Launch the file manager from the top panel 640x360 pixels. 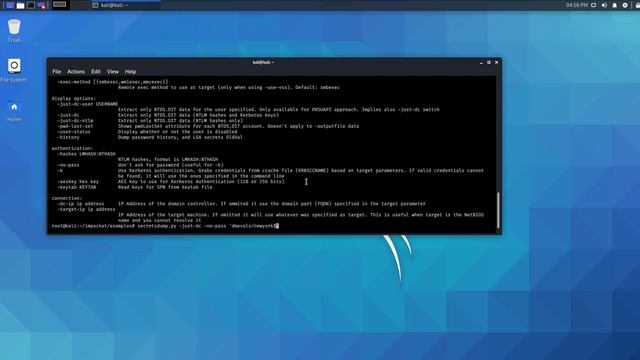coord(20,5)
